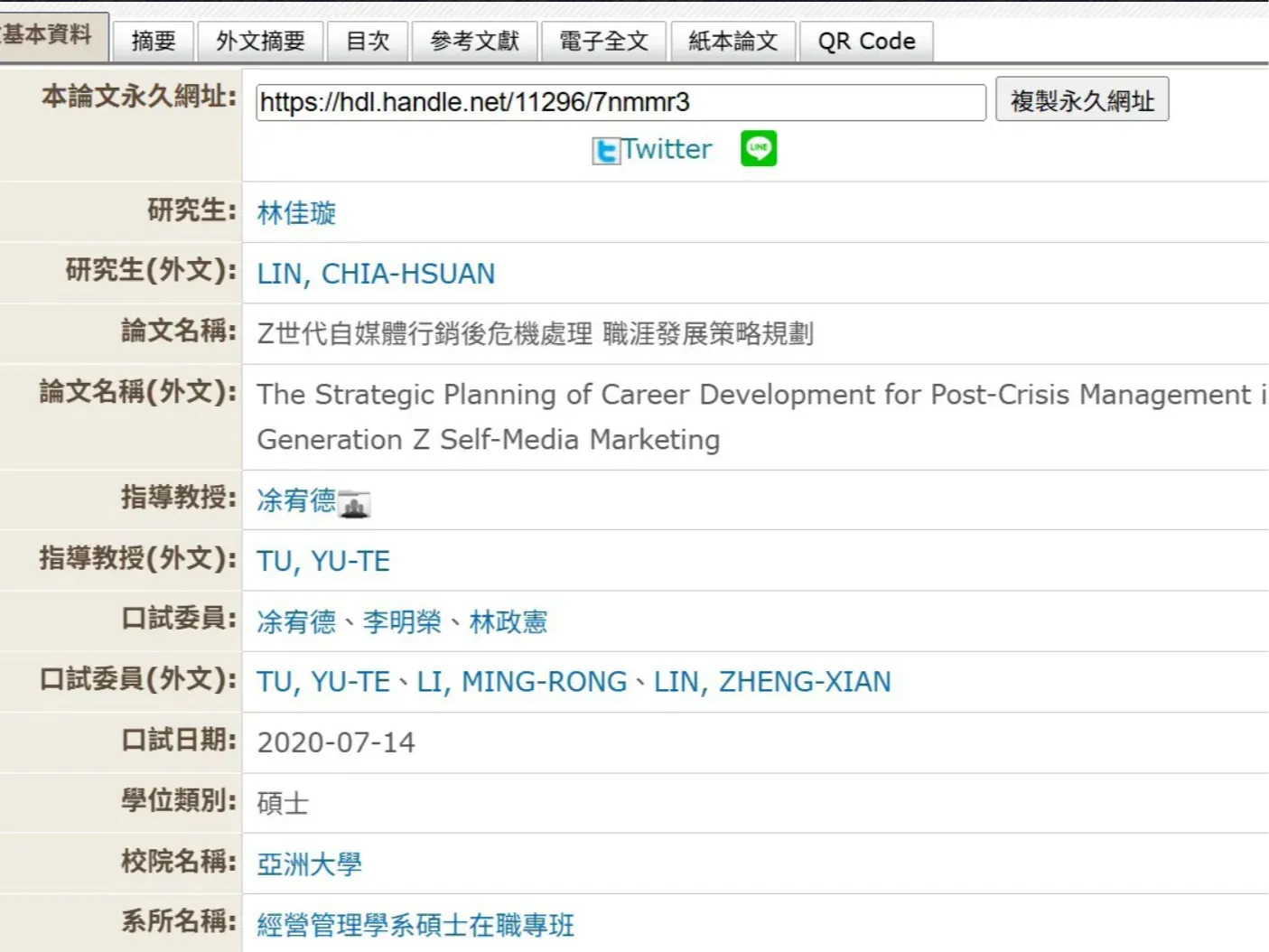
Task: Open 經營管理學系碩士在職專班 department link
Action: (415, 925)
